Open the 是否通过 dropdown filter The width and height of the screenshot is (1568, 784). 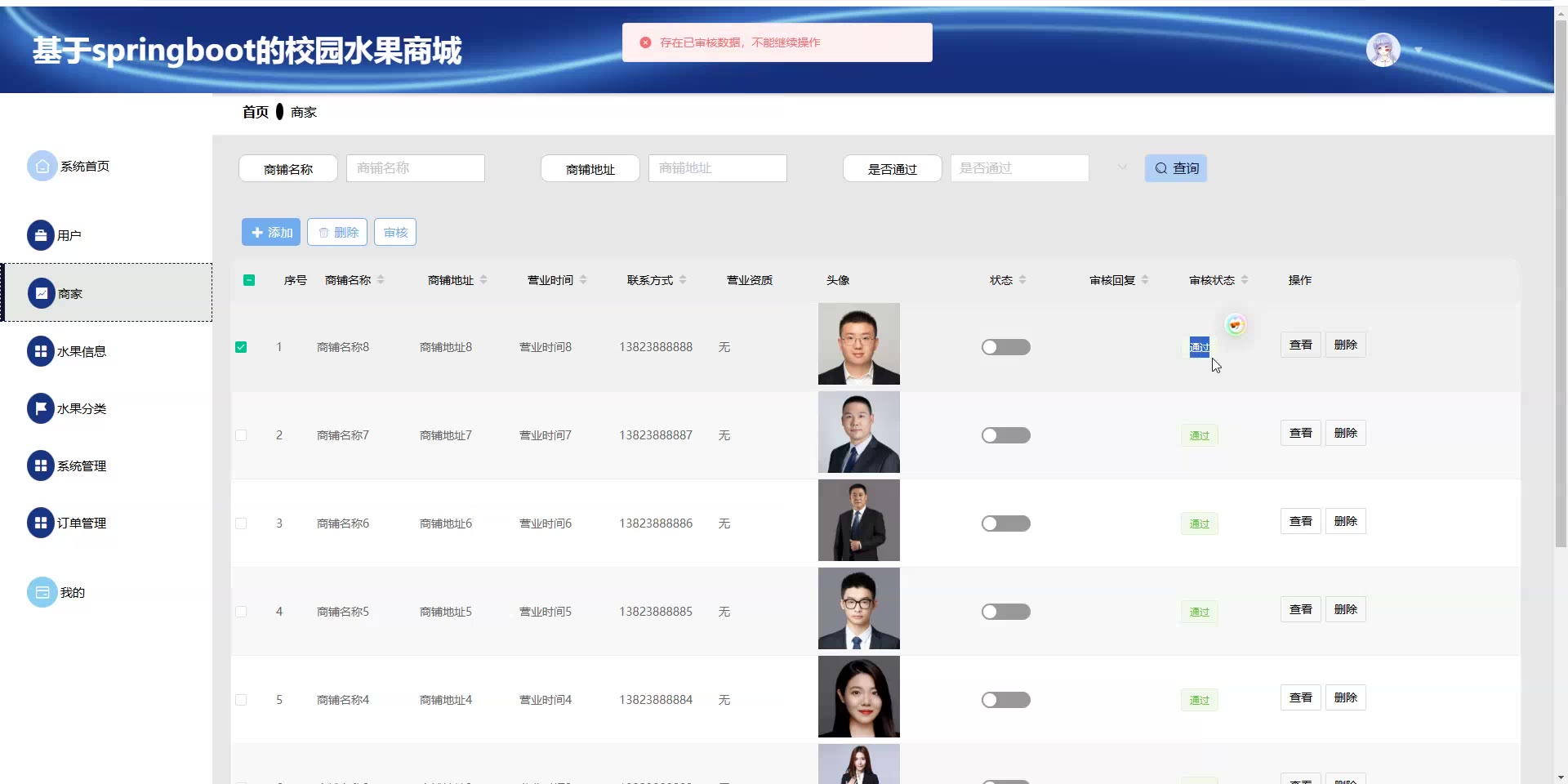[x=1037, y=168]
